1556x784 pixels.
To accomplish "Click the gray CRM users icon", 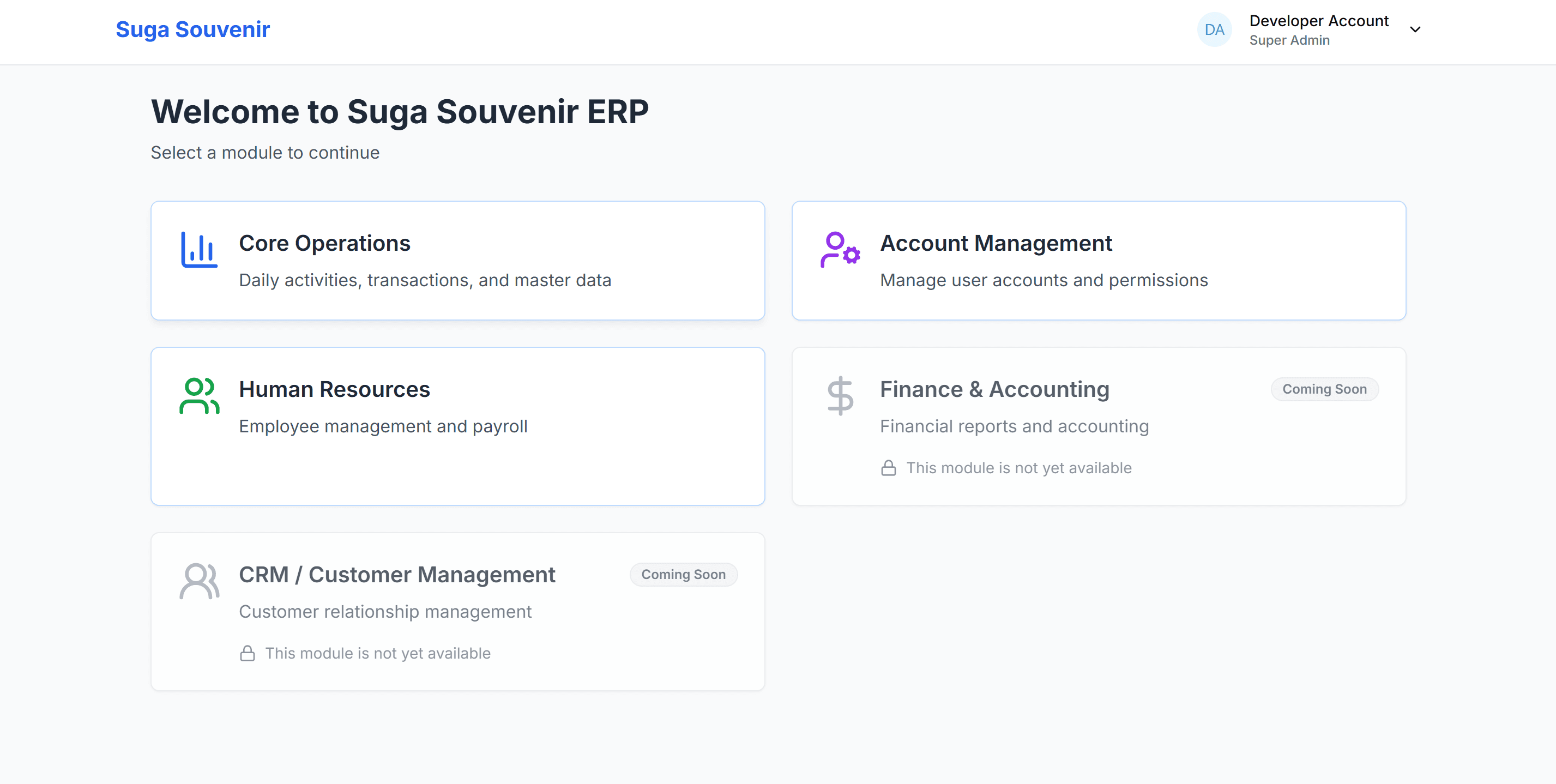I will click(199, 581).
